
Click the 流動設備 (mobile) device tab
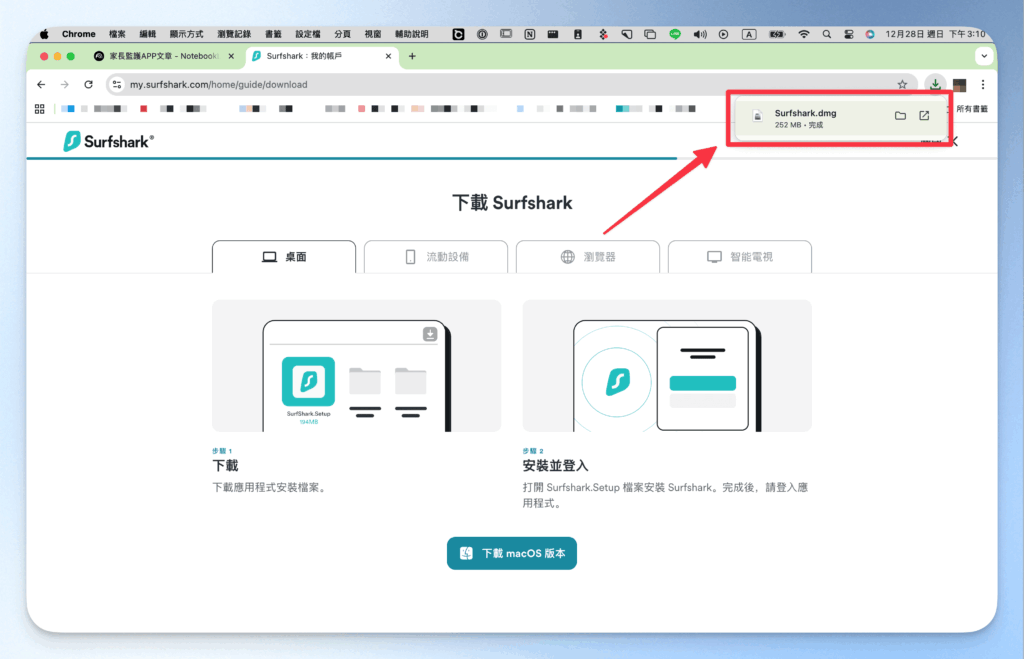pyautogui.click(x=436, y=256)
